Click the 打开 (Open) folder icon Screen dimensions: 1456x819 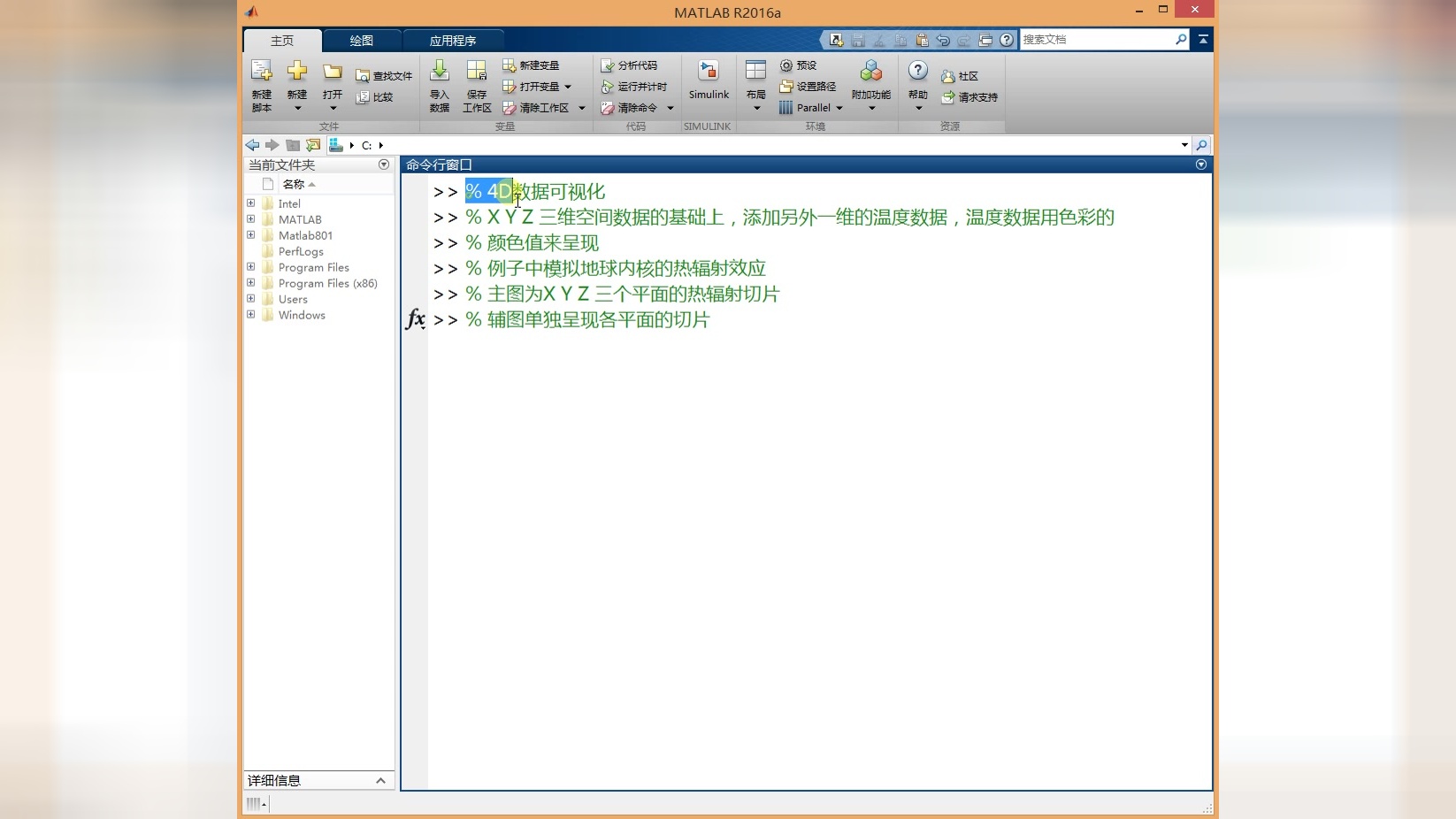click(333, 72)
